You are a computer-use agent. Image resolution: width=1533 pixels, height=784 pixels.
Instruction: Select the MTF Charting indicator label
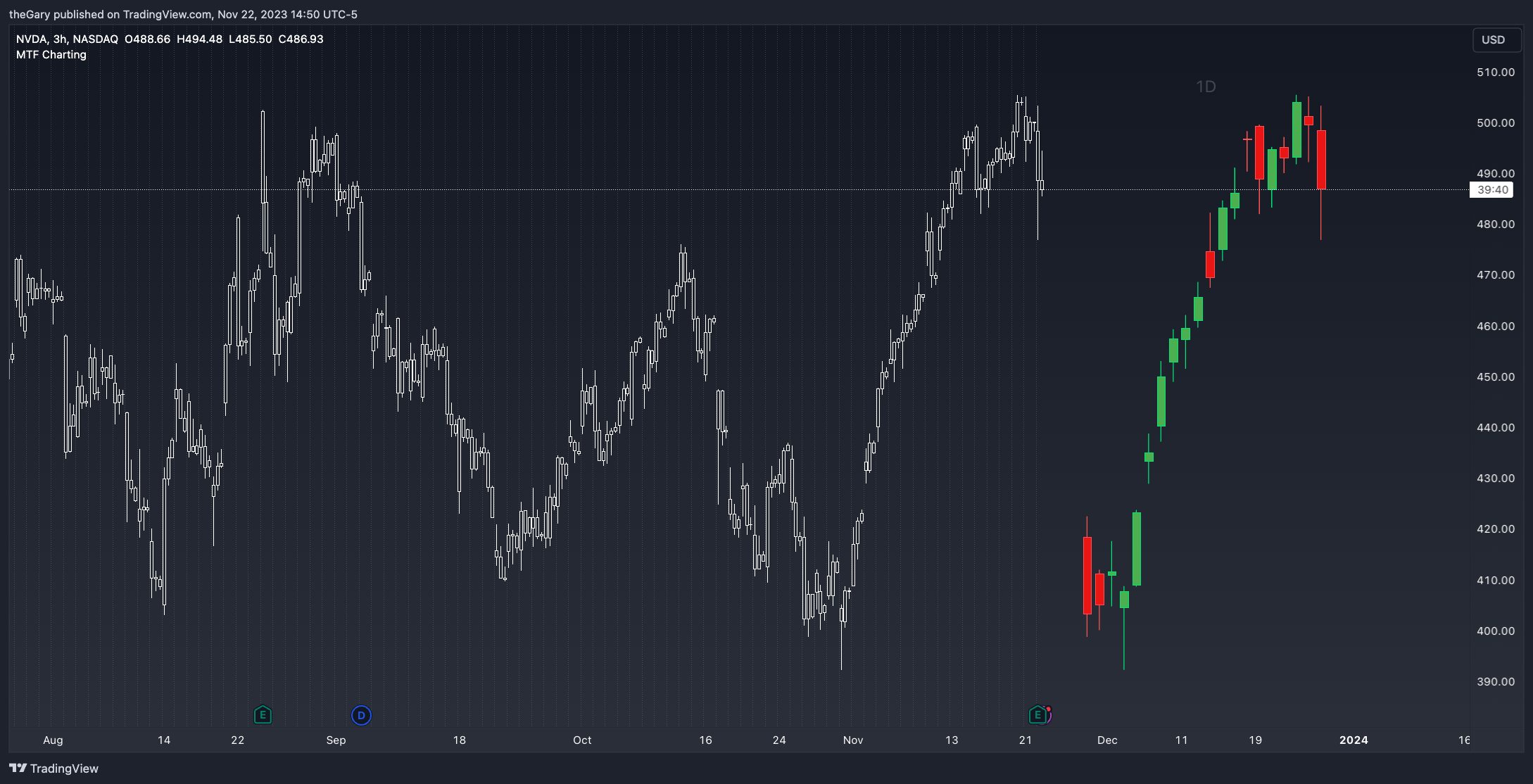51,55
